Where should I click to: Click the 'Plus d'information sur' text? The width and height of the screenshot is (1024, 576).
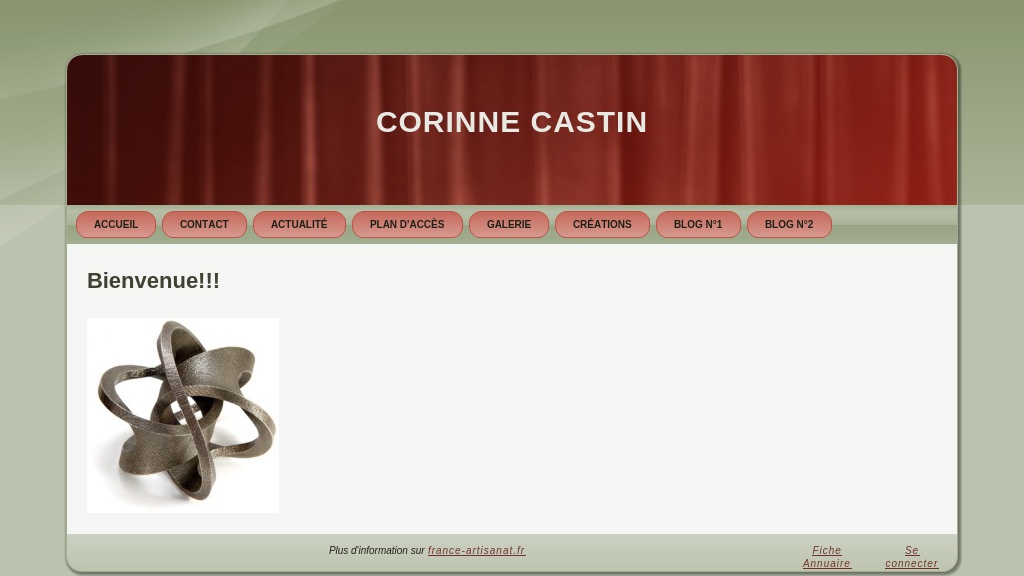[x=377, y=551]
